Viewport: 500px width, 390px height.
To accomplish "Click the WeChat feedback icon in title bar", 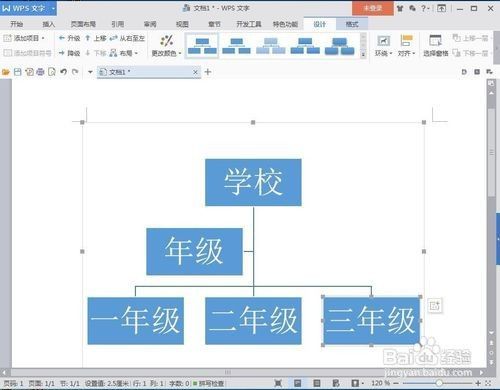I will coord(412,8).
